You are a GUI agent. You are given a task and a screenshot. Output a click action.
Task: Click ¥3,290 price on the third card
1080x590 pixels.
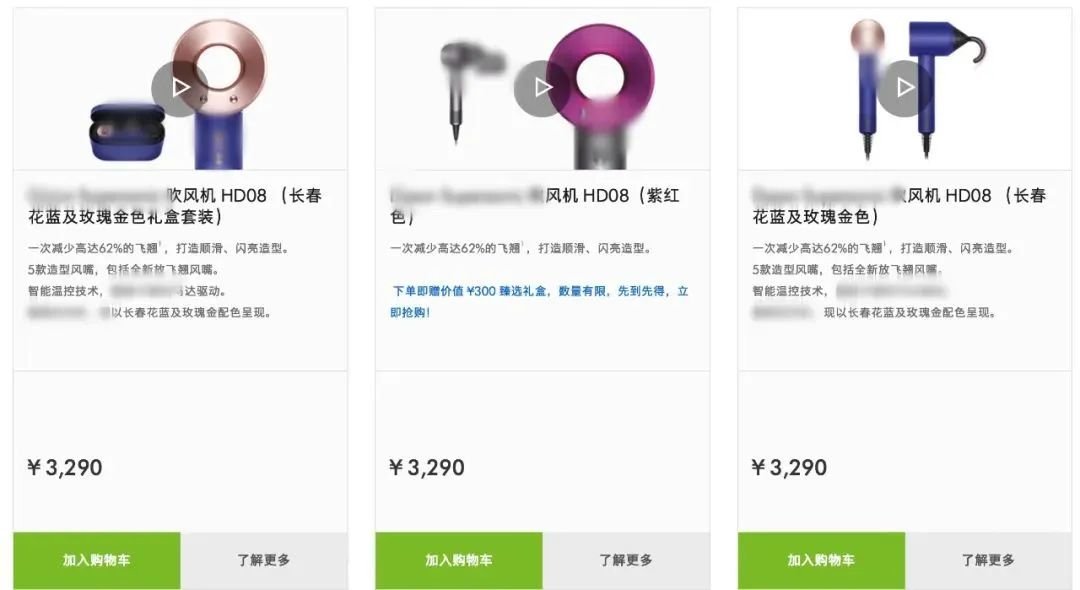[x=789, y=468]
